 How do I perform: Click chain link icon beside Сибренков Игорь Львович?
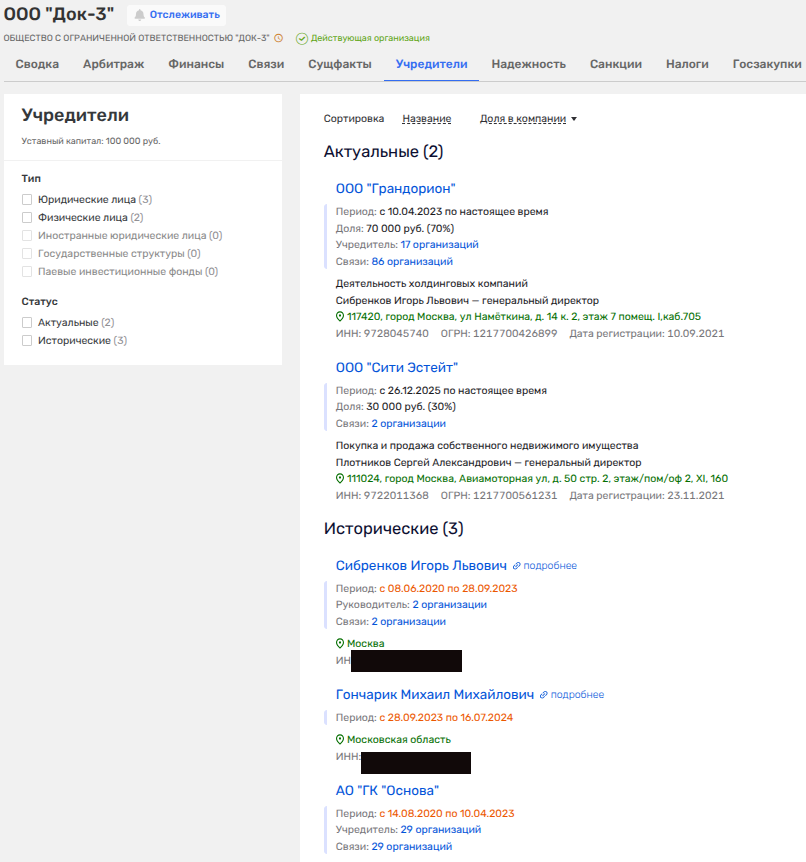pyautogui.click(x=517, y=566)
